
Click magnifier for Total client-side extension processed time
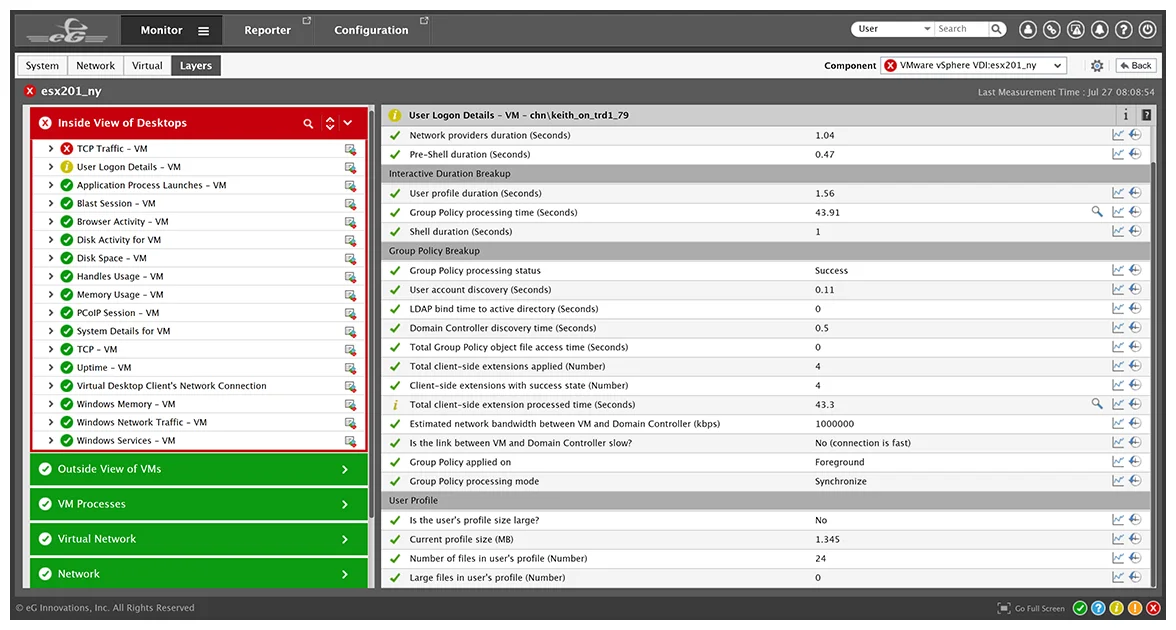tap(1096, 404)
